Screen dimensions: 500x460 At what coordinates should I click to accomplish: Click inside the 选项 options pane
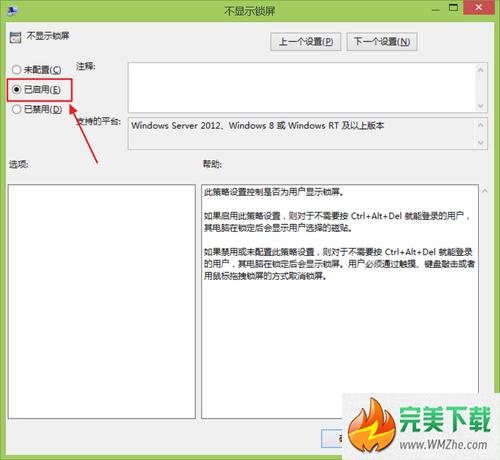tap(102, 301)
